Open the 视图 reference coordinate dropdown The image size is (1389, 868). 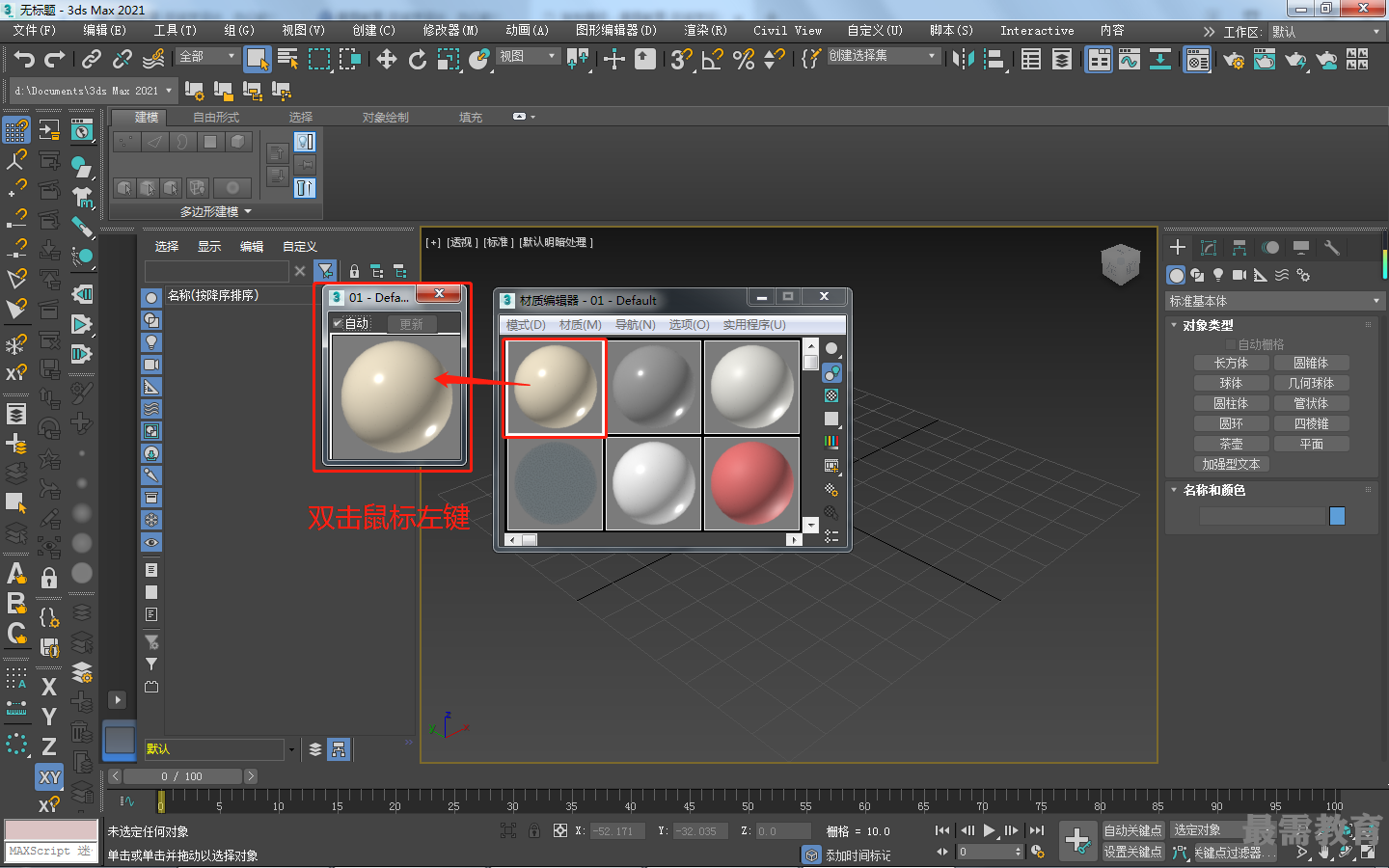[x=528, y=57]
